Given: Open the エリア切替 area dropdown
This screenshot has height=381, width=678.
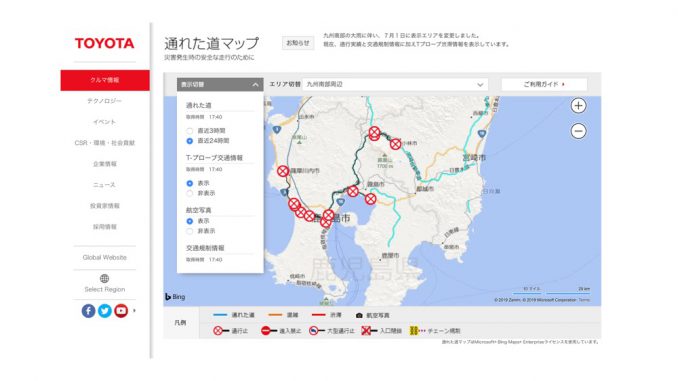Looking at the screenshot, I should click(x=395, y=84).
